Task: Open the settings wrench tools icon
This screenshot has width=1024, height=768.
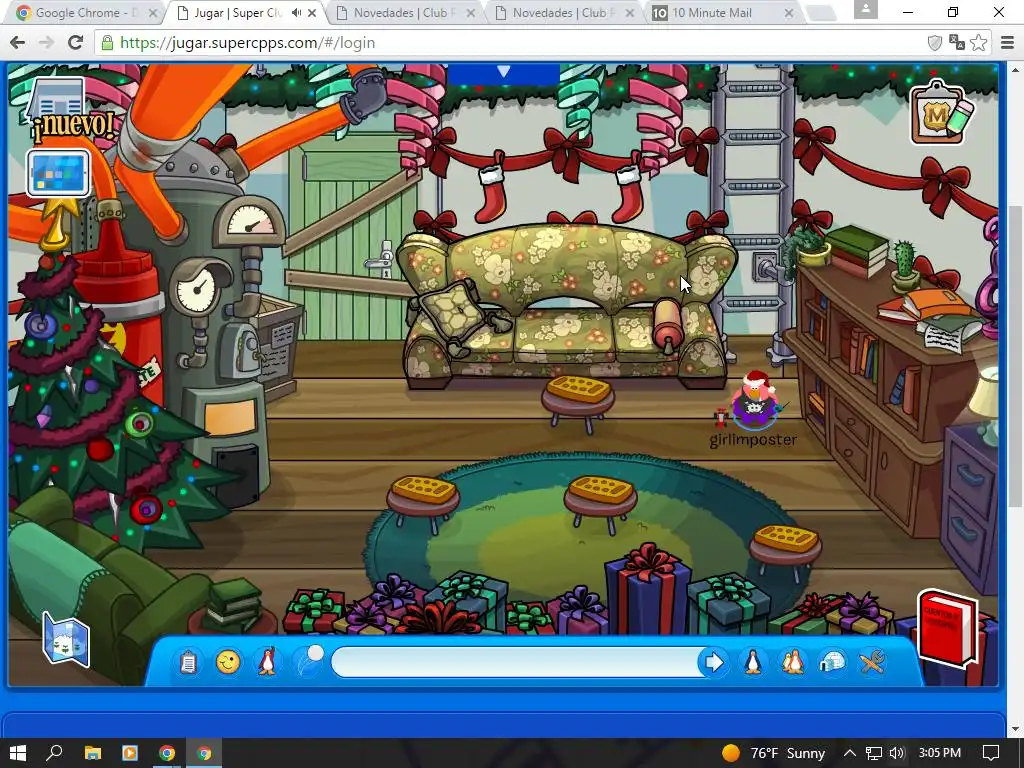Action: (872, 662)
